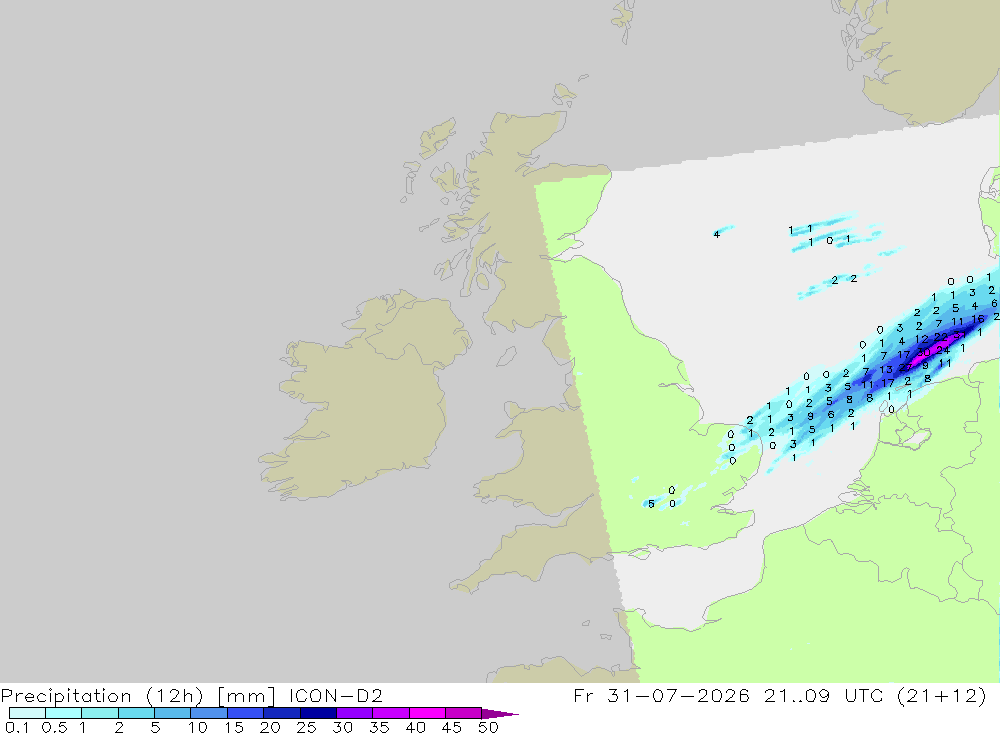Click the '12' precipitation value on the map
The width and height of the screenshot is (1000, 733).
tap(922, 339)
